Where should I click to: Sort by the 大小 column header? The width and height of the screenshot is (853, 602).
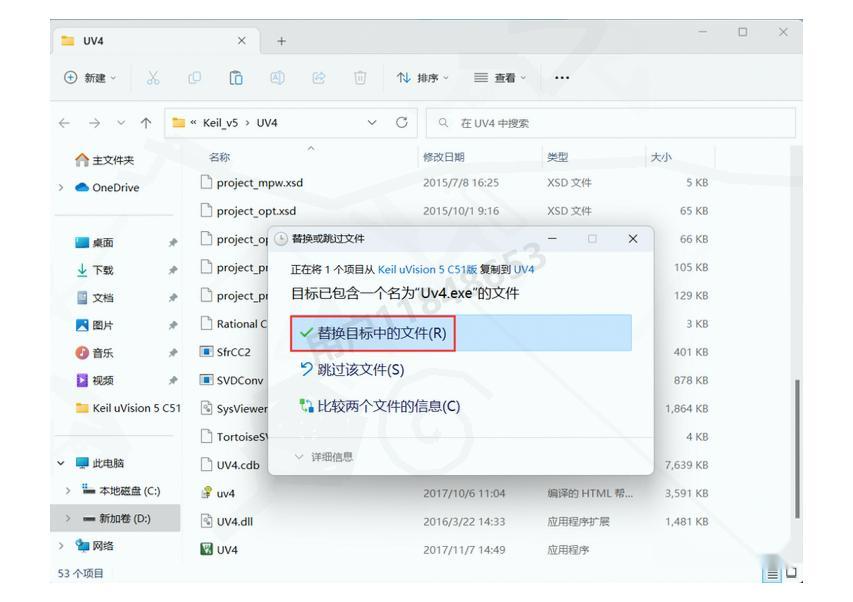pyautogui.click(x=661, y=157)
